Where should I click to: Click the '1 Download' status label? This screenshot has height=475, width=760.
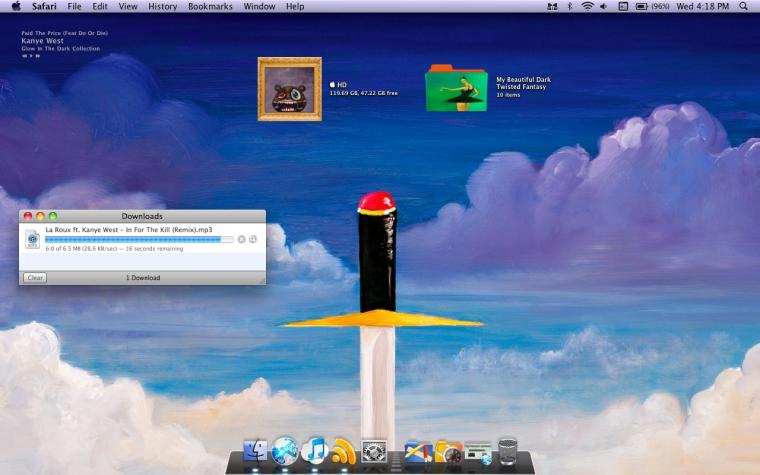point(143,278)
